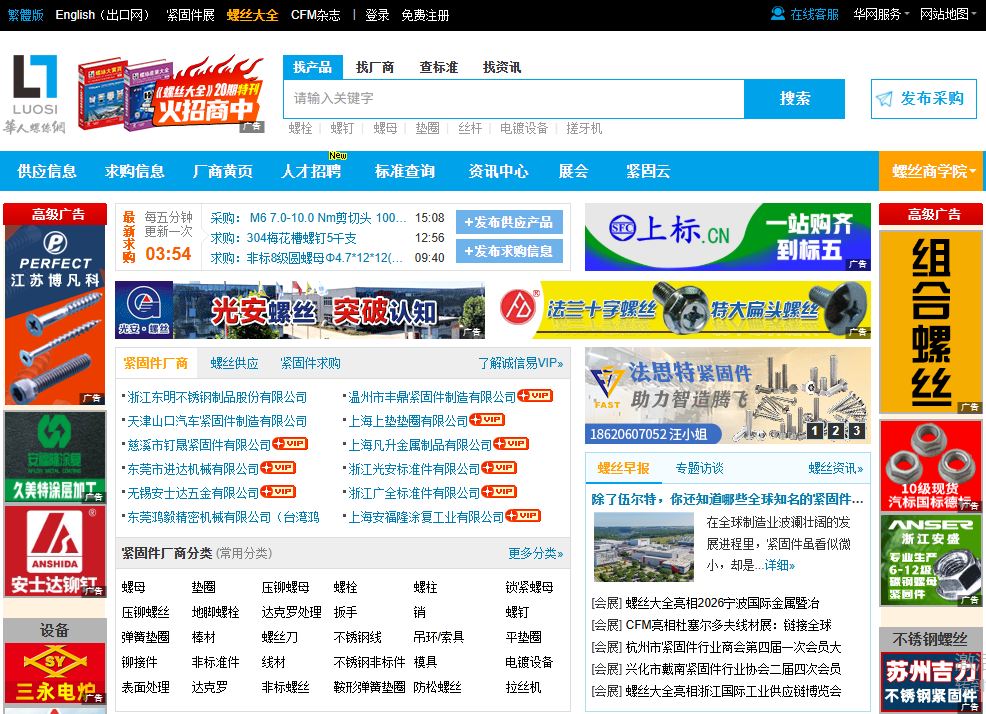Viewport: 986px width, 714px height.
Task: Jump to banner slide 3
Action: 858,431
